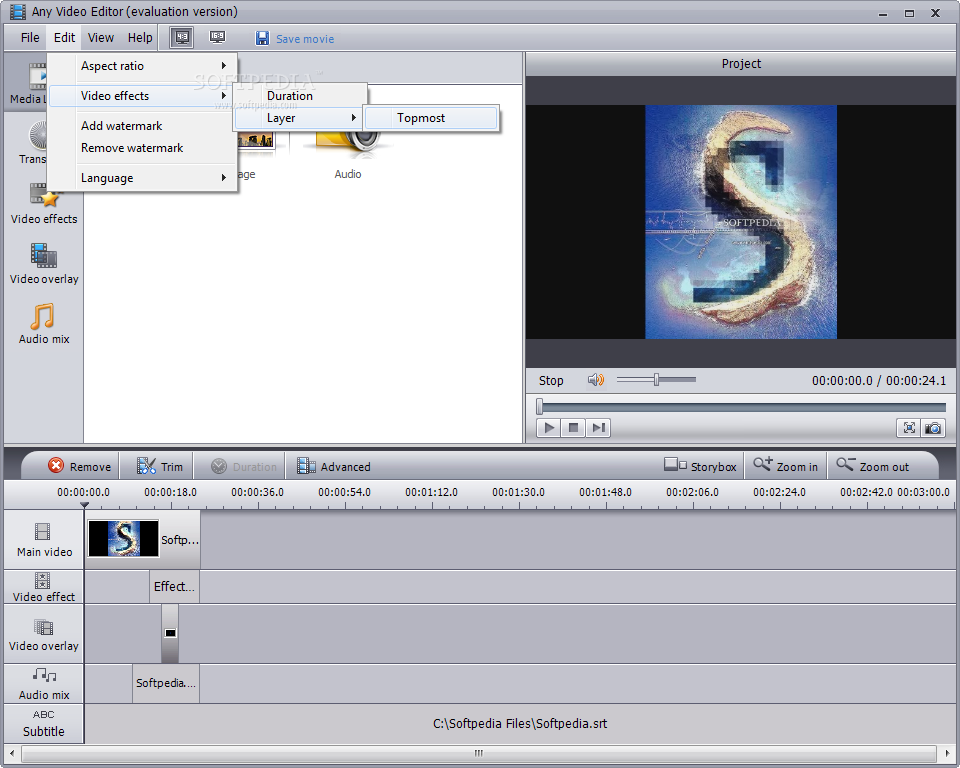This screenshot has width=960, height=768.
Task: Expand the Layer submenu
Action: coord(300,118)
